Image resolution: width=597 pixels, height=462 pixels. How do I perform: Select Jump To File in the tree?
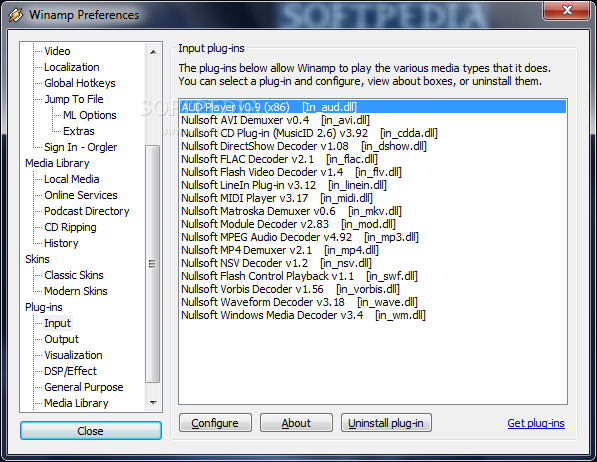pyautogui.click(x=74, y=99)
